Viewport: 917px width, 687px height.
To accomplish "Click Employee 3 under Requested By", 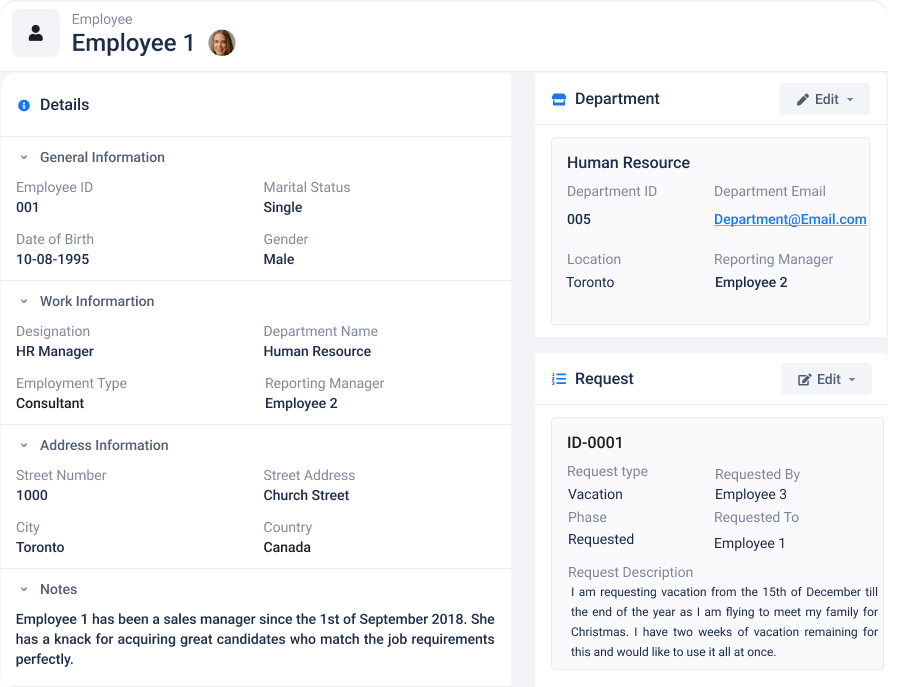I will 750,494.
